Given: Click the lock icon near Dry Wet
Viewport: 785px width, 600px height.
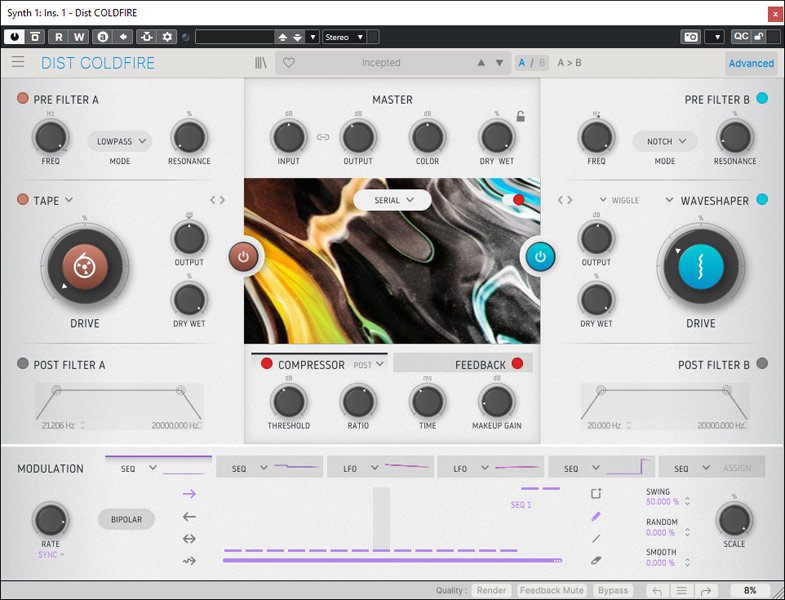Looking at the screenshot, I should 520,116.
